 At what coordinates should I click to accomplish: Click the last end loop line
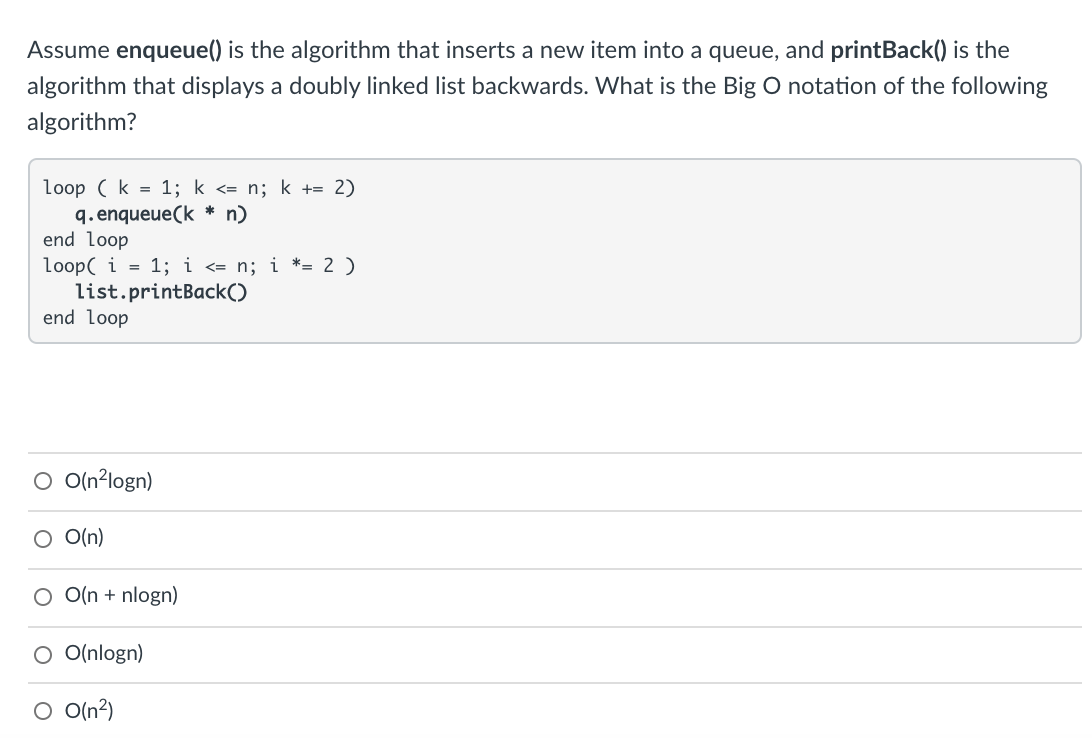86,318
